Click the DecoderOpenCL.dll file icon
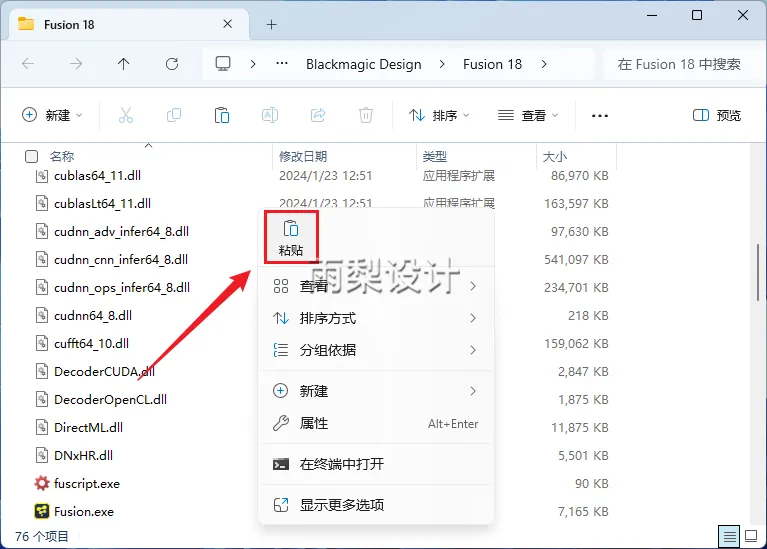767x549 pixels. point(42,399)
